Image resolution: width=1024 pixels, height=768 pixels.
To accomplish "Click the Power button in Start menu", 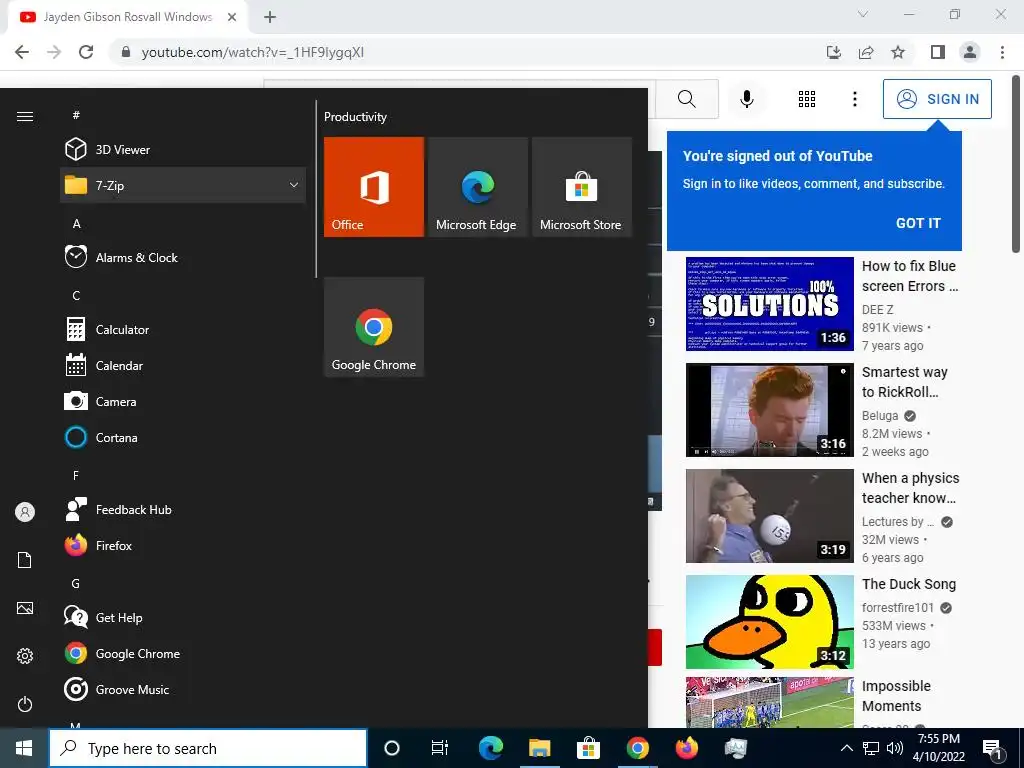I will coord(25,704).
